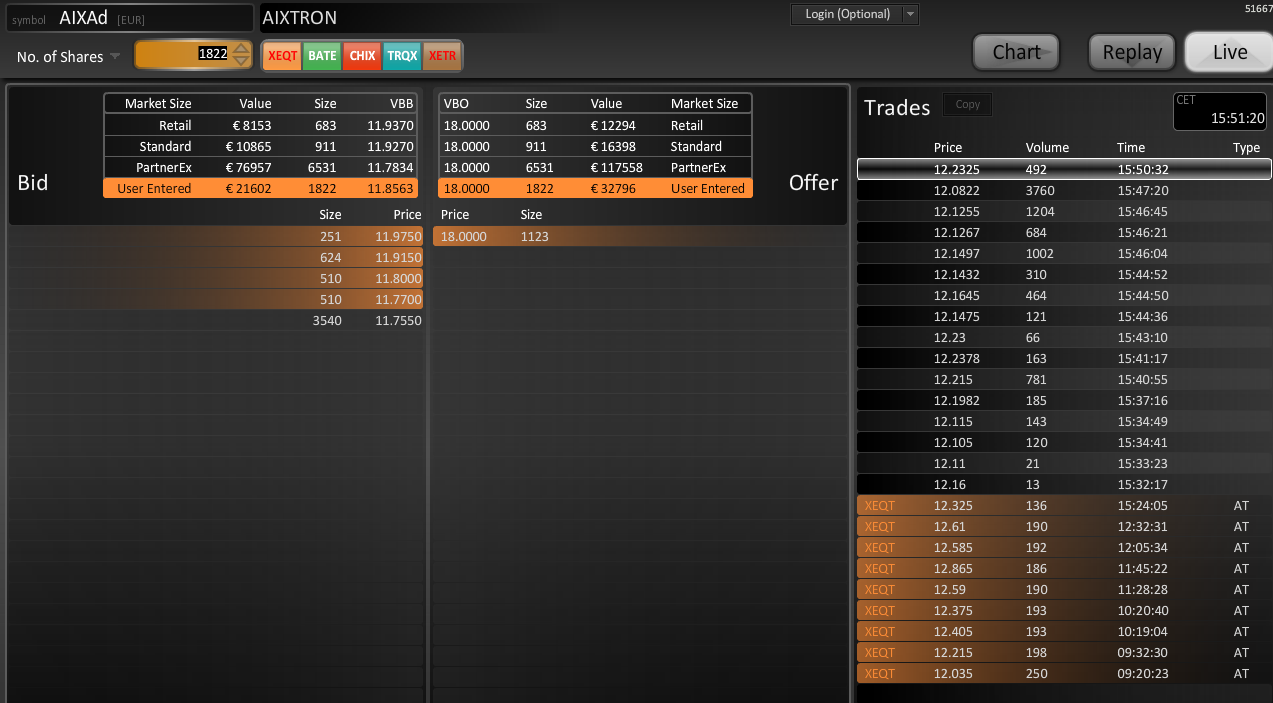
Task: Select the PartnerEx offer row
Action: point(595,167)
